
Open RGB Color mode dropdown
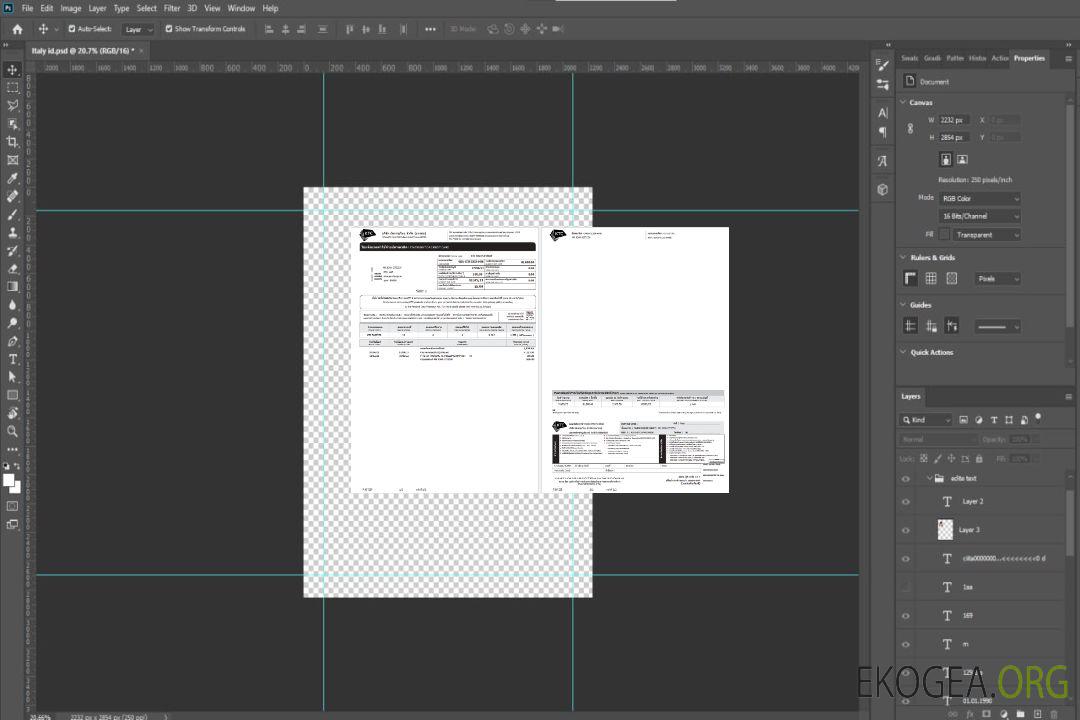(x=979, y=198)
